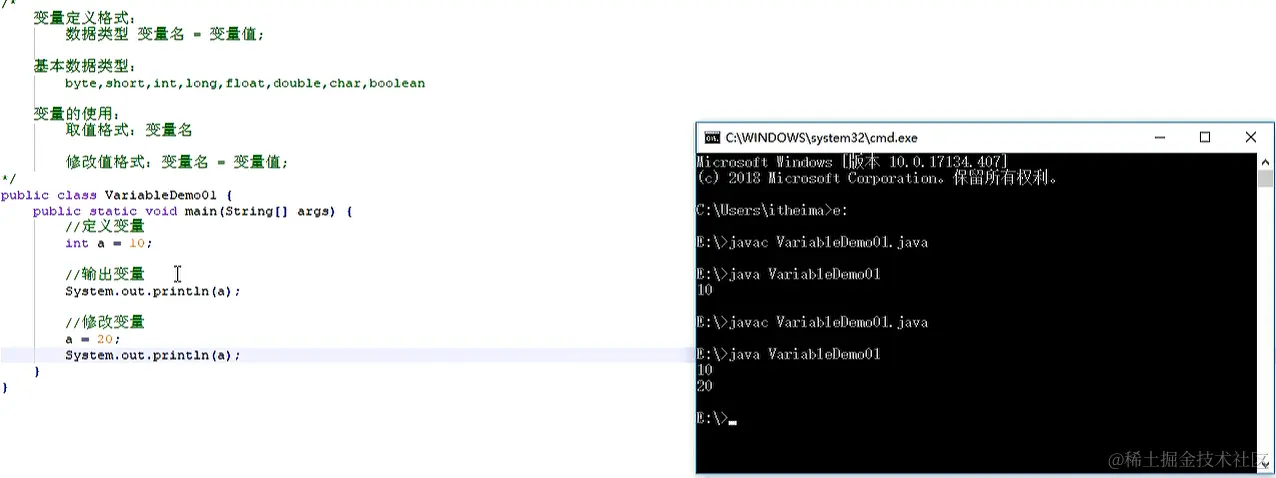Click the last 'java VariableDemo01' command

click(804, 354)
